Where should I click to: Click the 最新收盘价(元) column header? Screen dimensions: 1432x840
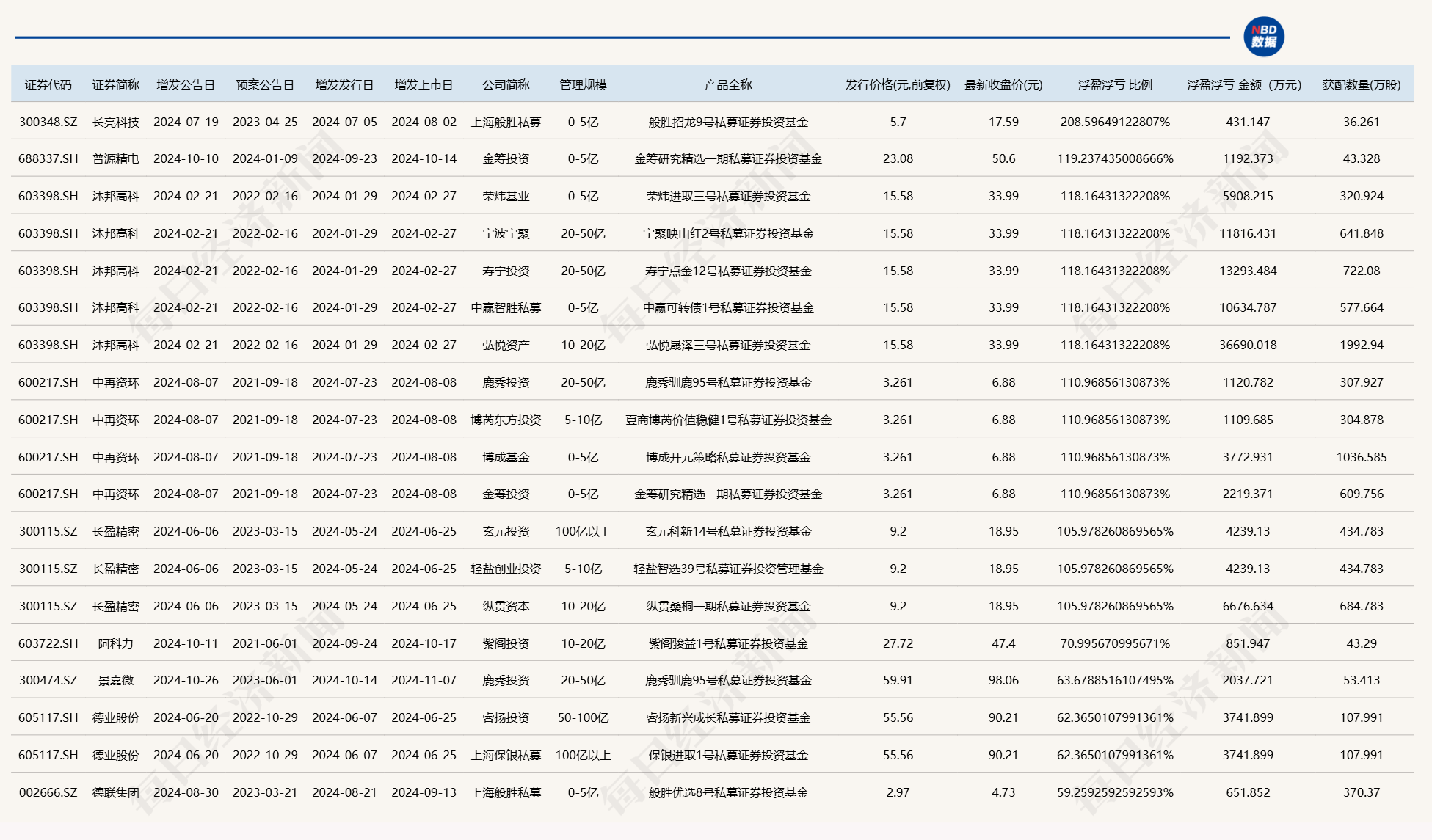pyautogui.click(x=1003, y=85)
